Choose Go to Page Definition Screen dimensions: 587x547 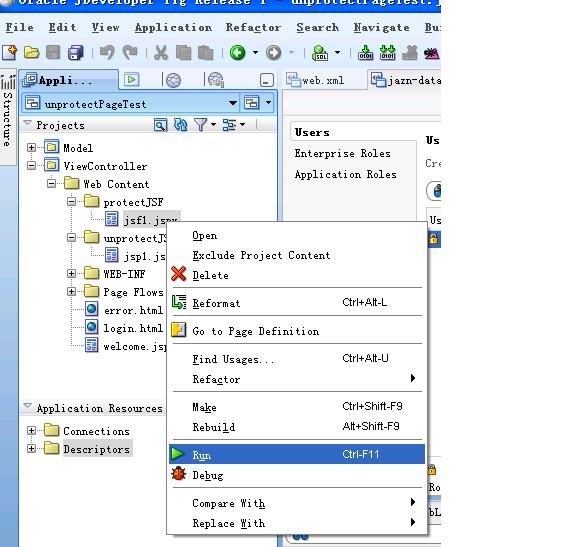(x=297, y=331)
